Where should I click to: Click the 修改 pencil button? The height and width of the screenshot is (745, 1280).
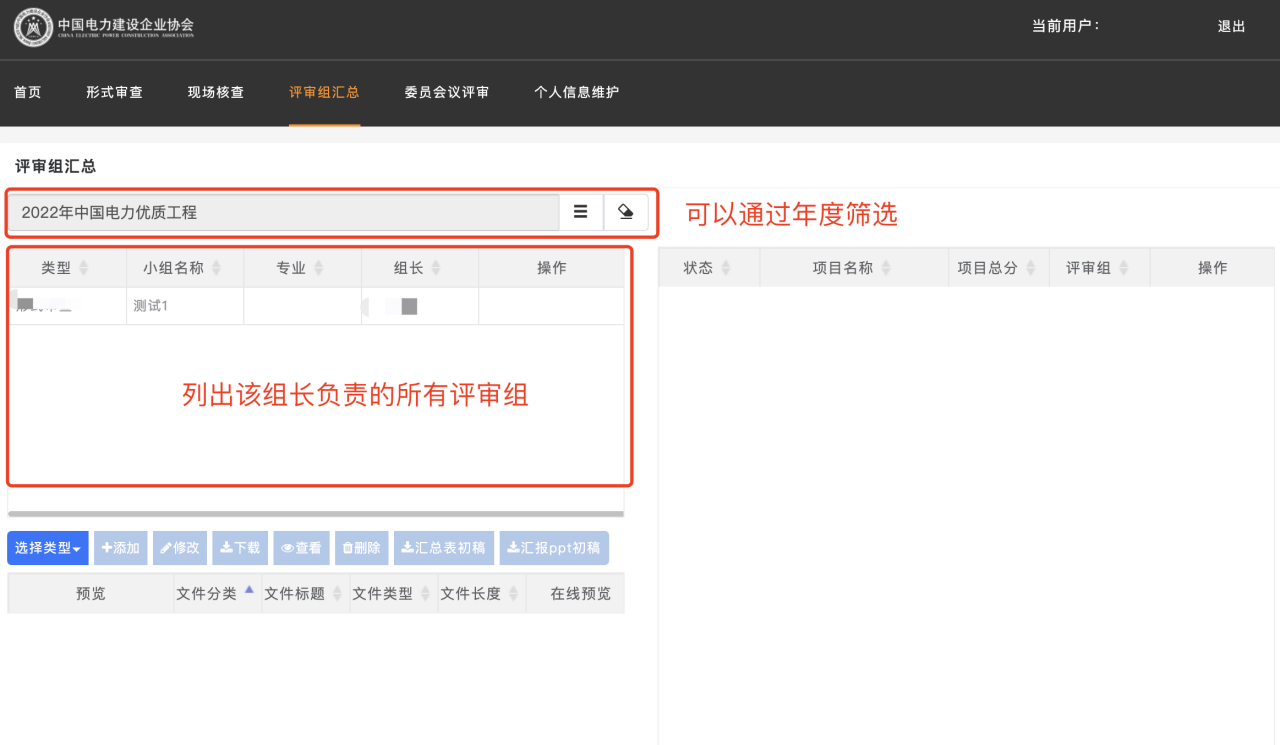click(x=180, y=548)
